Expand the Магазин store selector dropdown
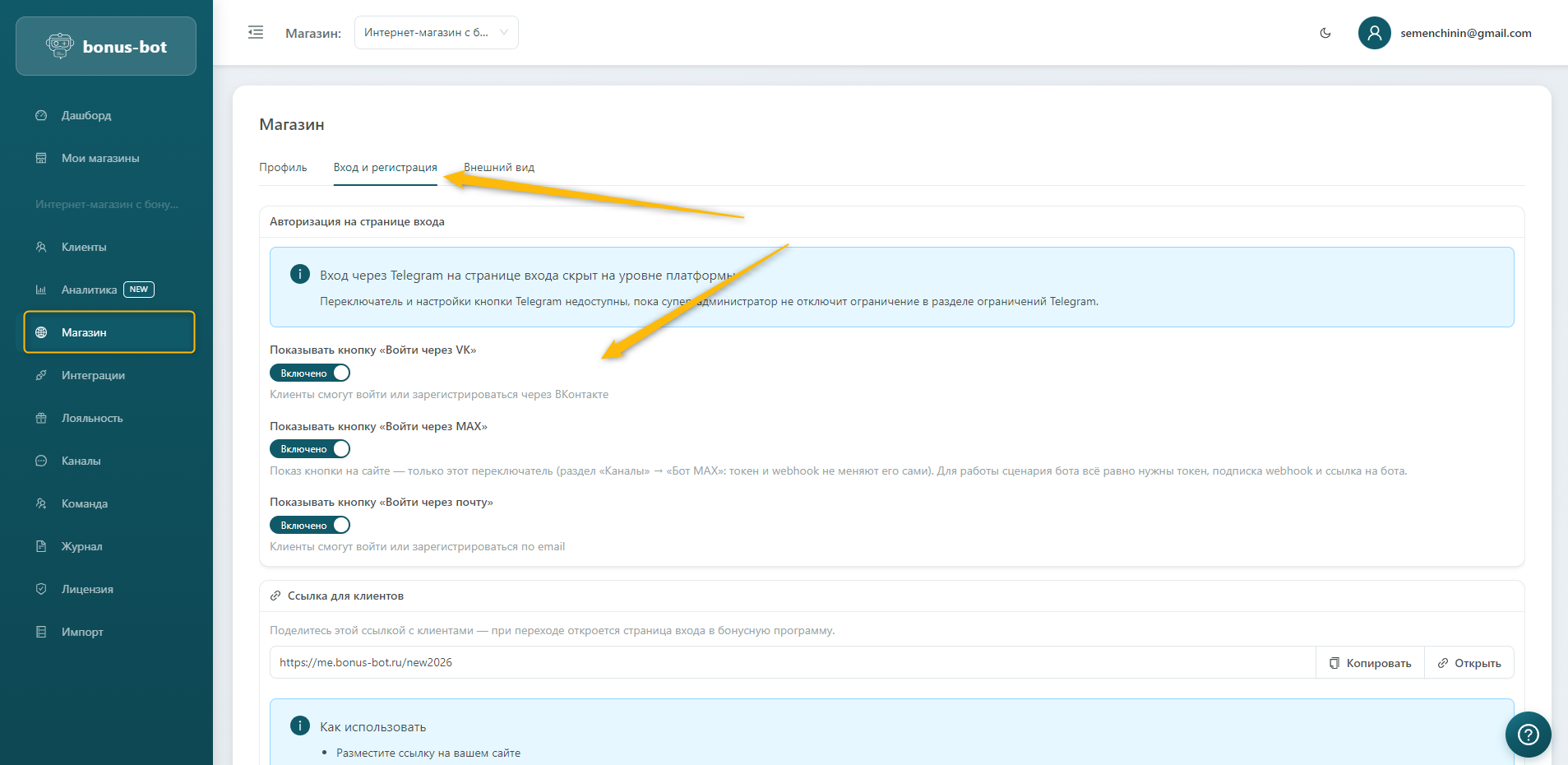This screenshot has width=1568, height=765. pos(436,33)
